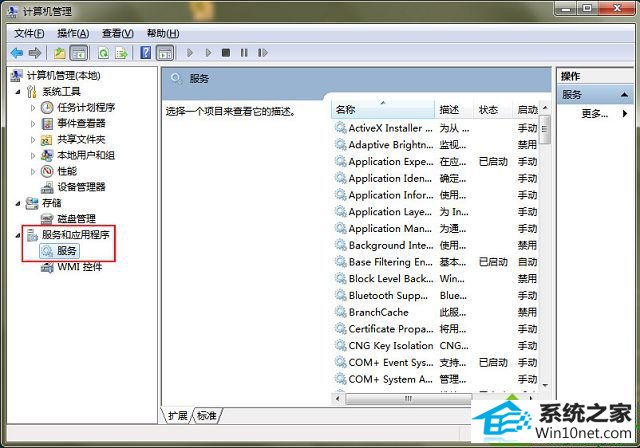Click gear icon of Bluetooth Supp... service

coord(340,296)
